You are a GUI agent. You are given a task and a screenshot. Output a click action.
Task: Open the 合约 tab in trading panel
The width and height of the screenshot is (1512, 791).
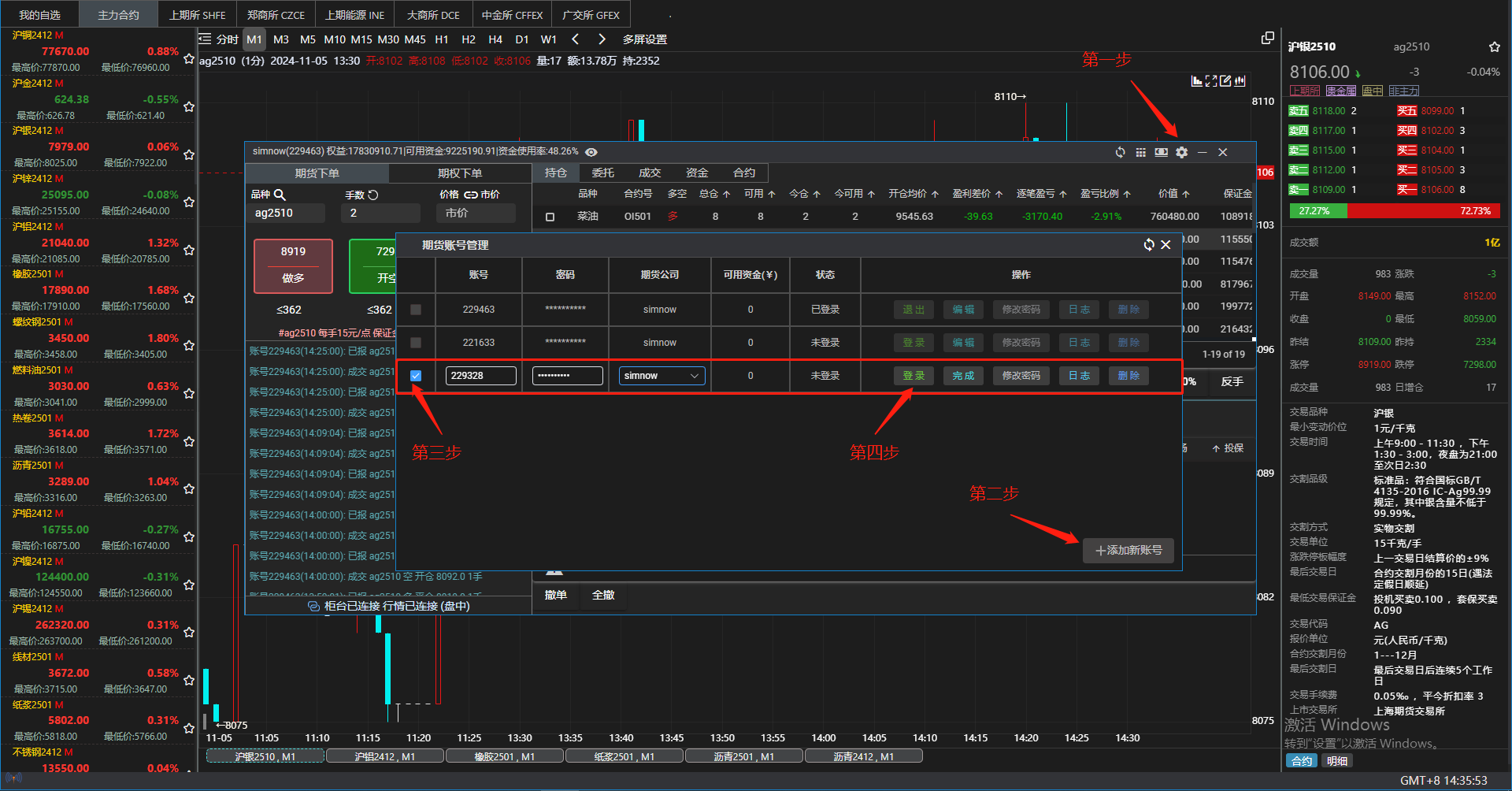click(744, 173)
